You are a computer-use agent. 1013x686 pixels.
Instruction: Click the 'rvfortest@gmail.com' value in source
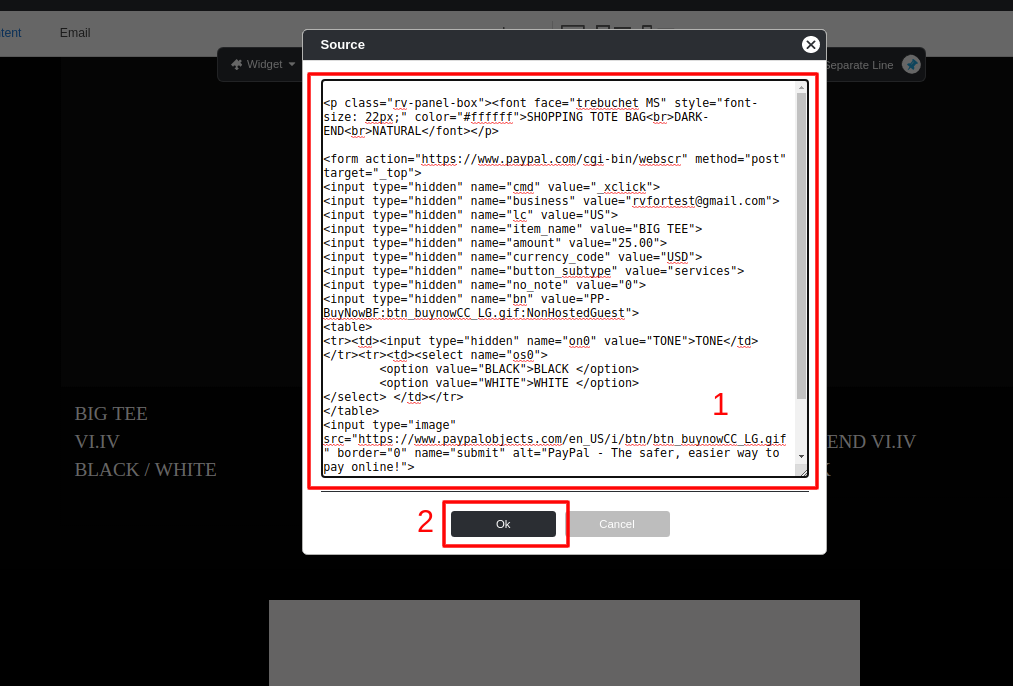pyautogui.click(x=700, y=201)
